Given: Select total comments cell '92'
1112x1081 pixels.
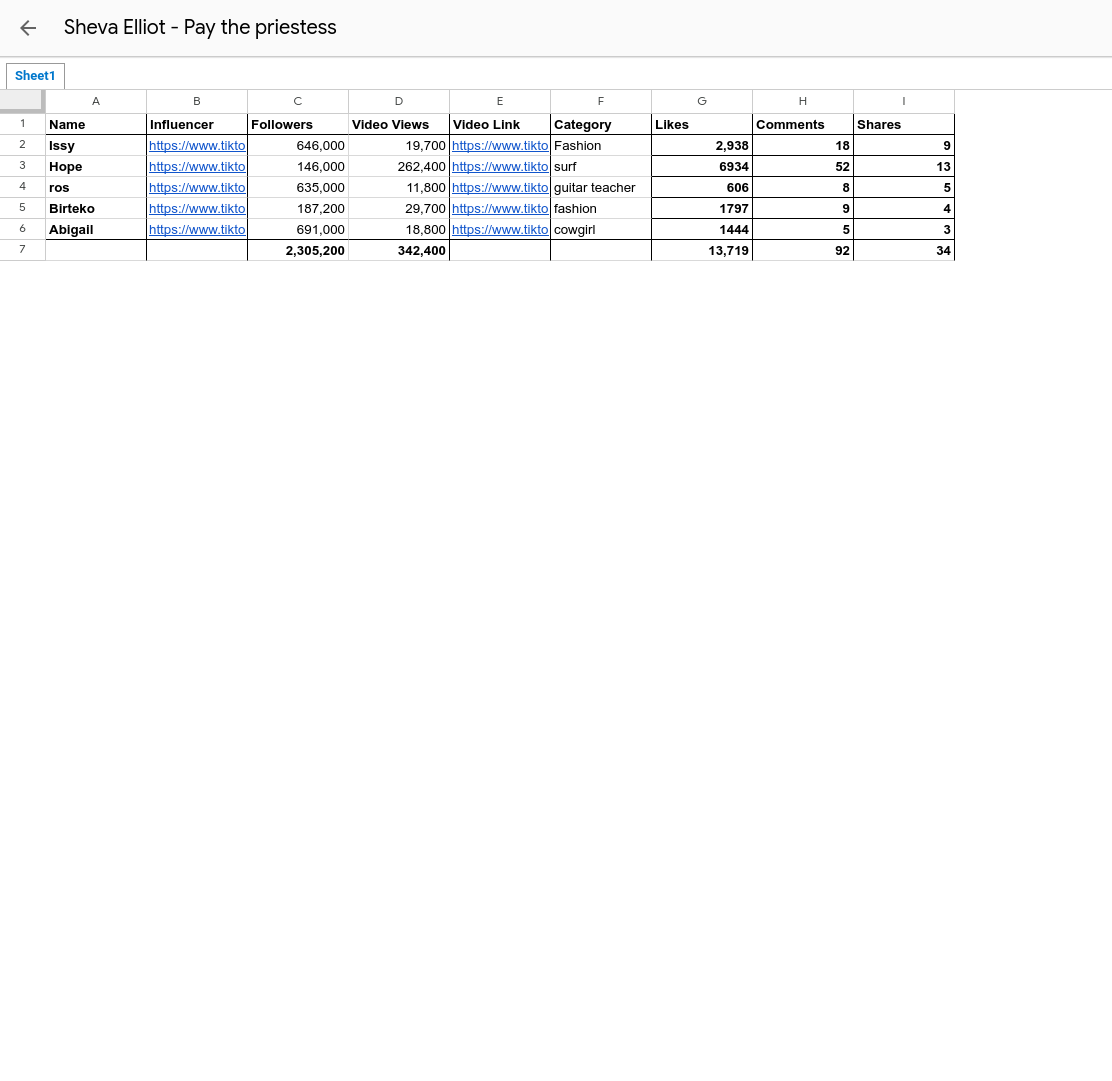Looking at the screenshot, I should [x=803, y=250].
